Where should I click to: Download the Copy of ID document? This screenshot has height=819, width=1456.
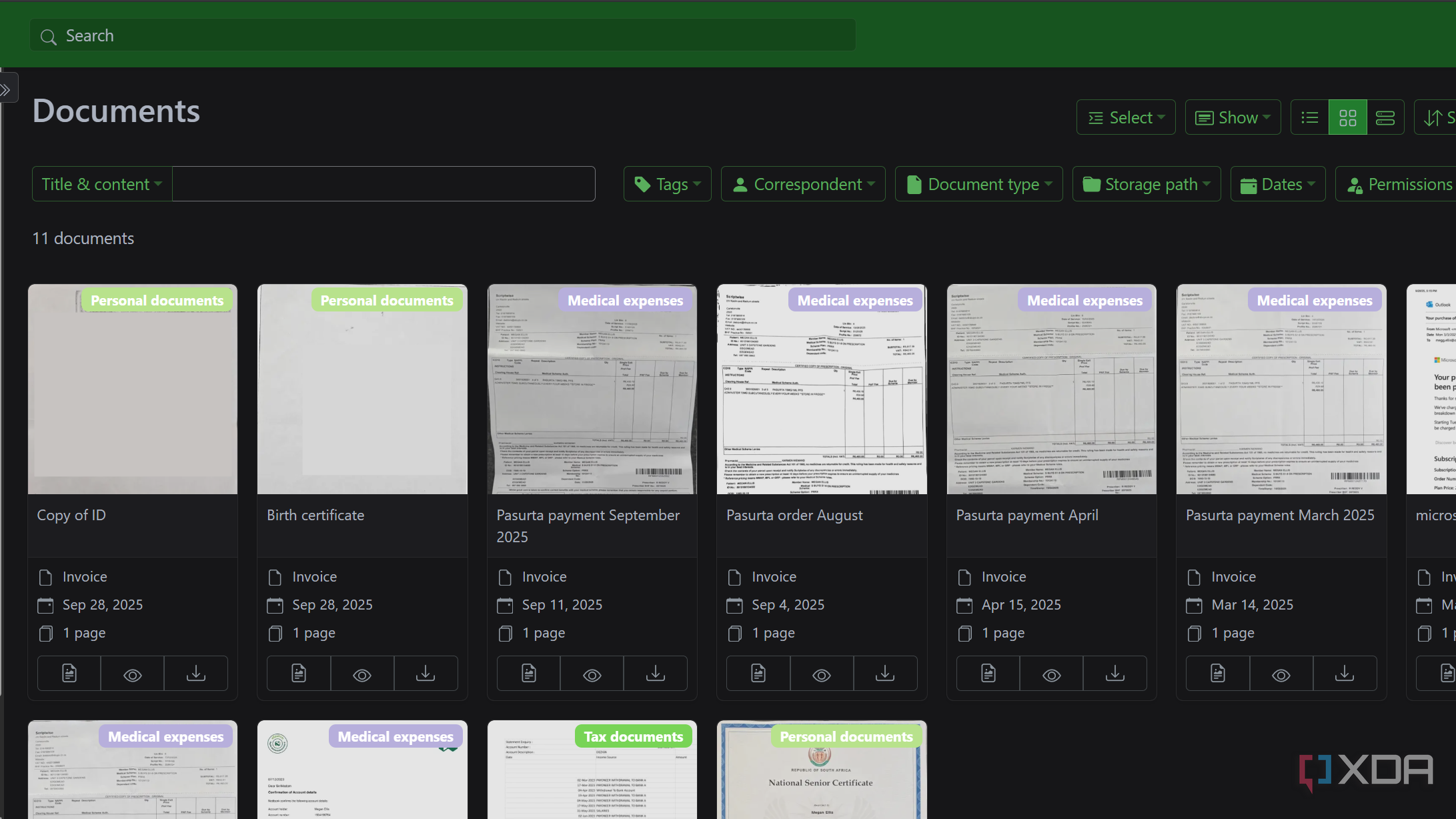click(196, 674)
